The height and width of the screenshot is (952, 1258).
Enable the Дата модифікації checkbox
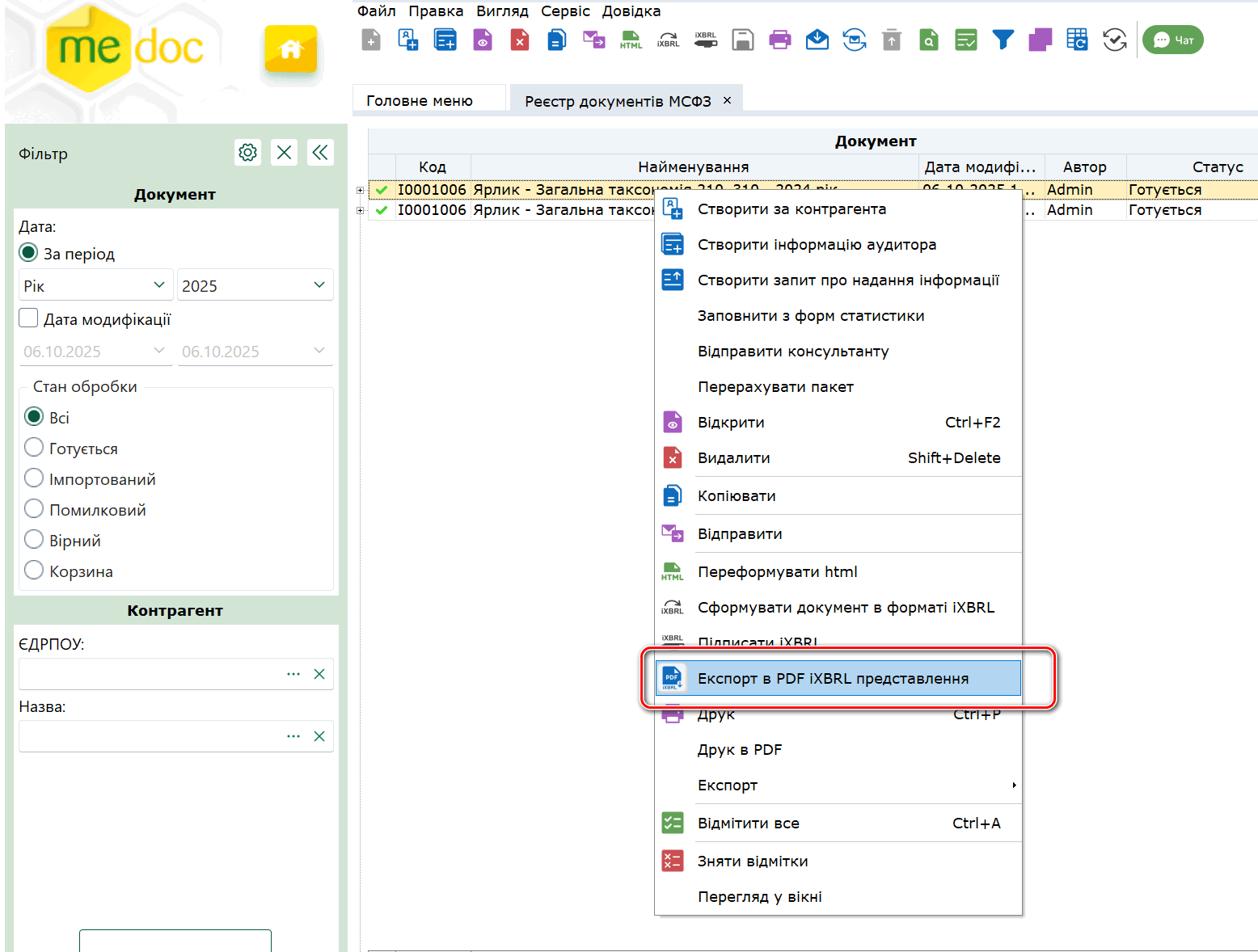point(29,318)
